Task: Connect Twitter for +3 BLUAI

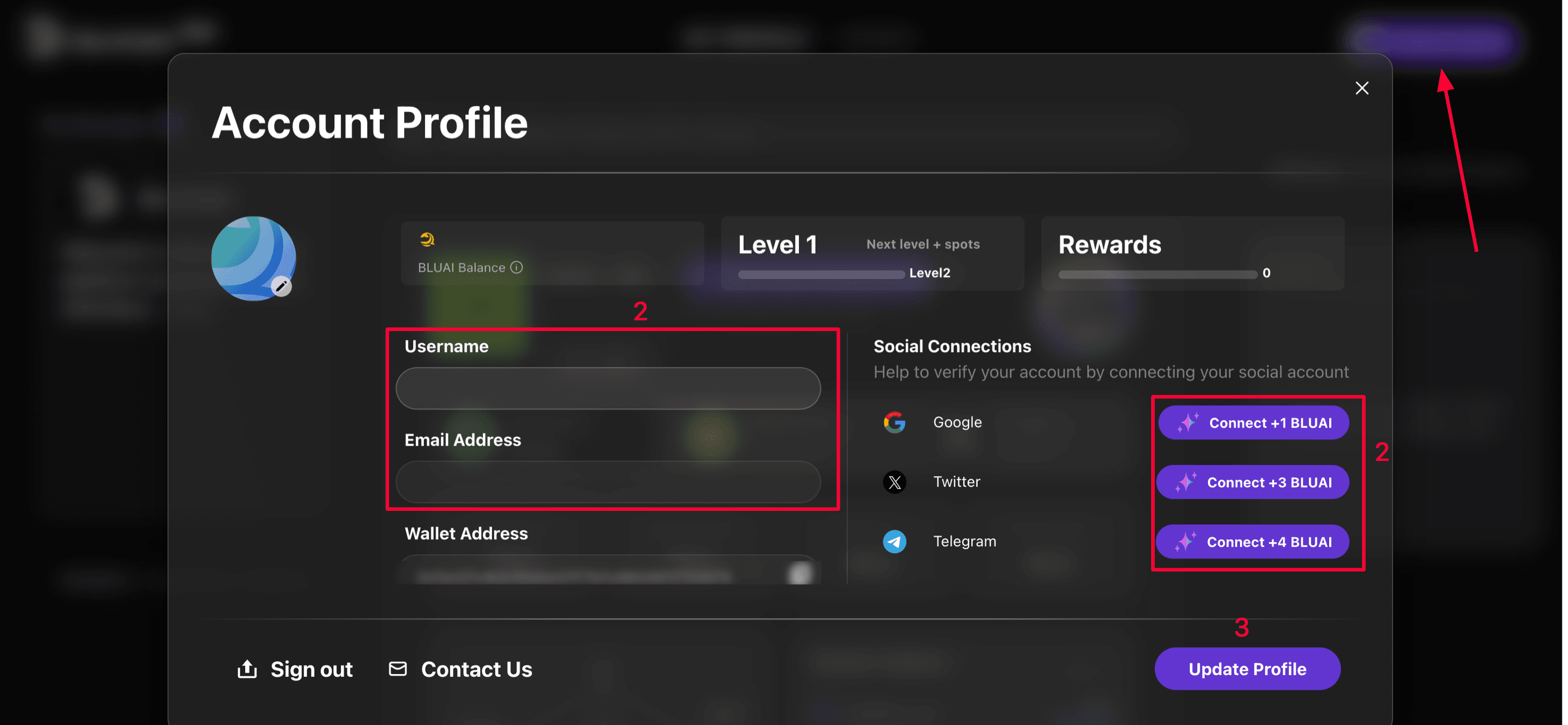Action: click(x=1252, y=482)
